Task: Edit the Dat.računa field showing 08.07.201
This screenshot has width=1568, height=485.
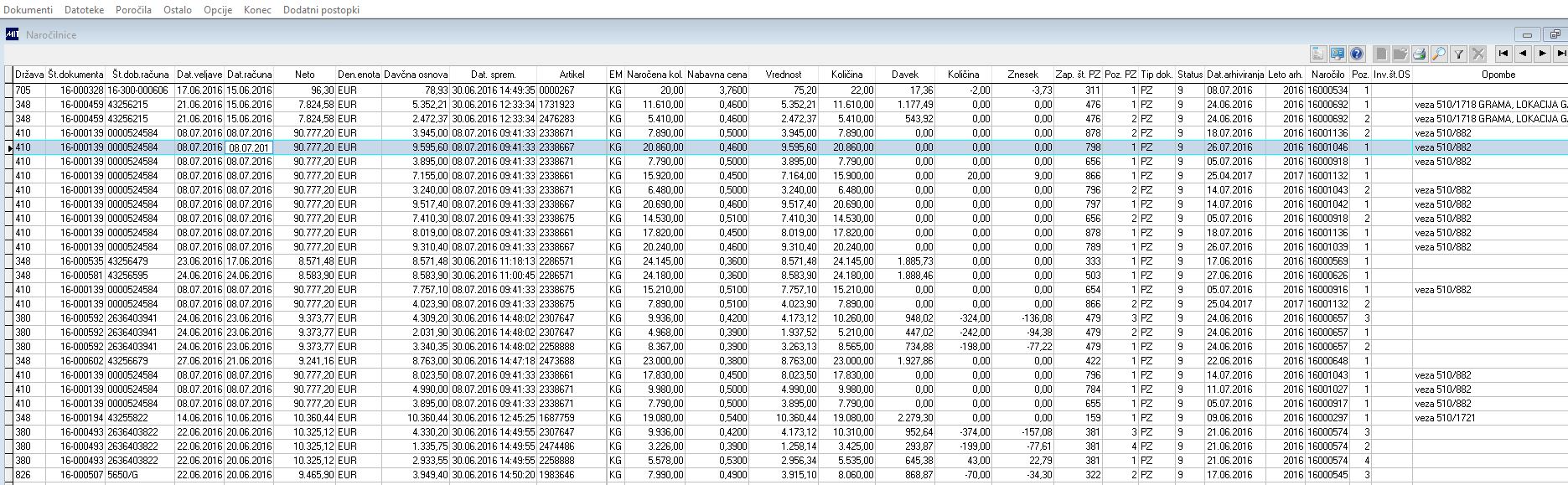Action: [x=249, y=147]
